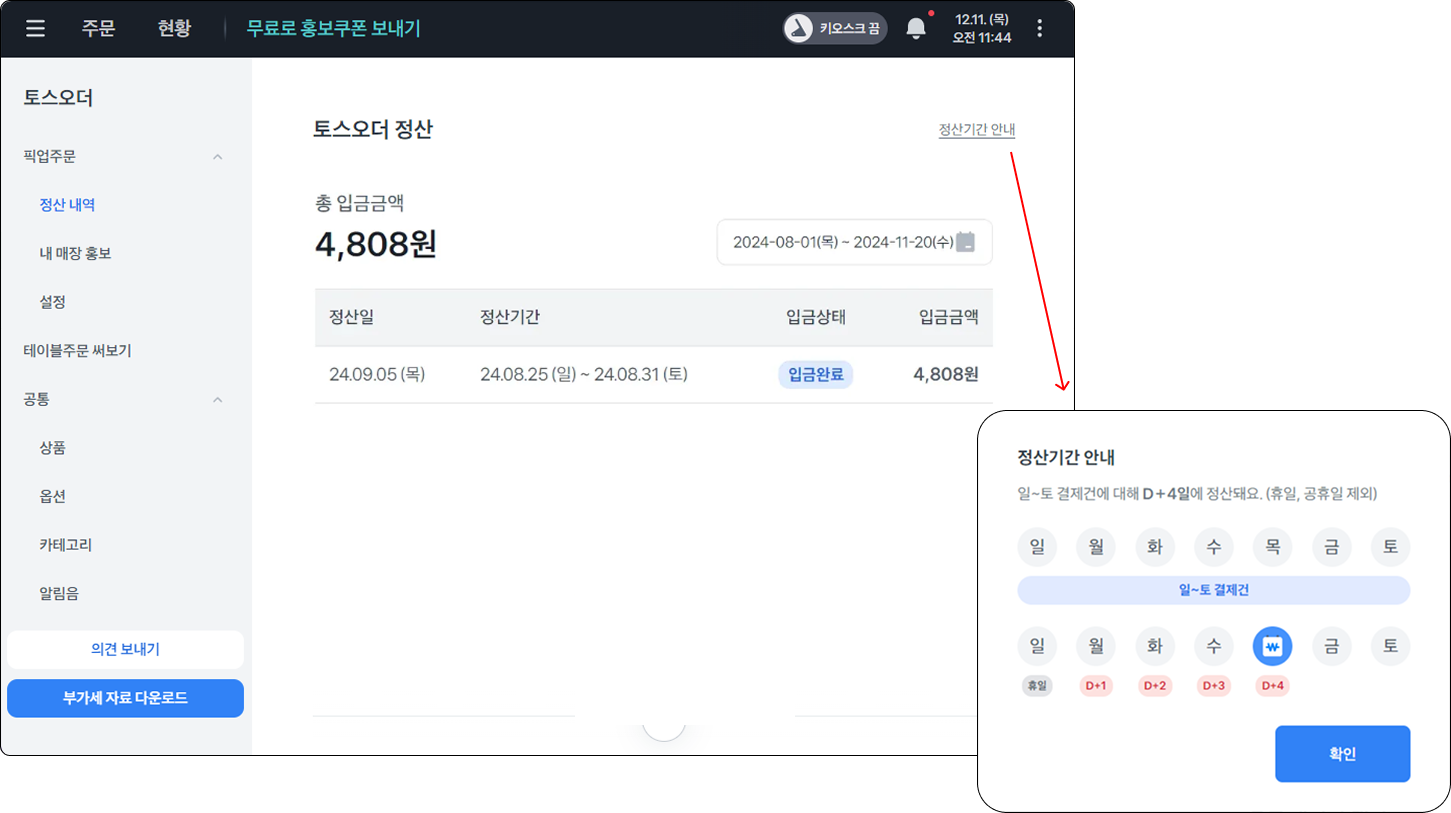
Task: Click the 토스오더 sidebar title
Action: coord(58,98)
